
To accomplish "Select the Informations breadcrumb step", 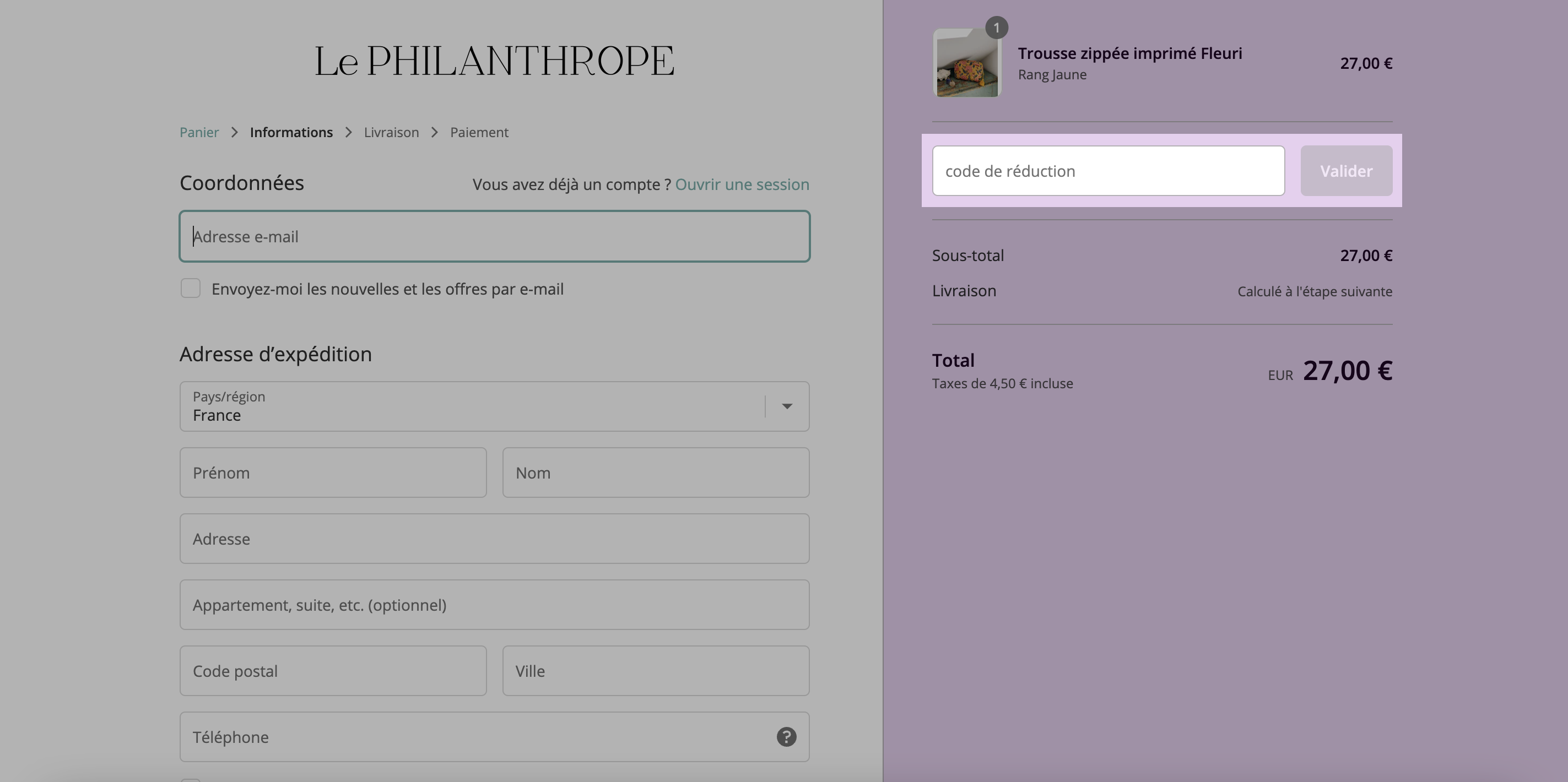I will pyautogui.click(x=291, y=133).
